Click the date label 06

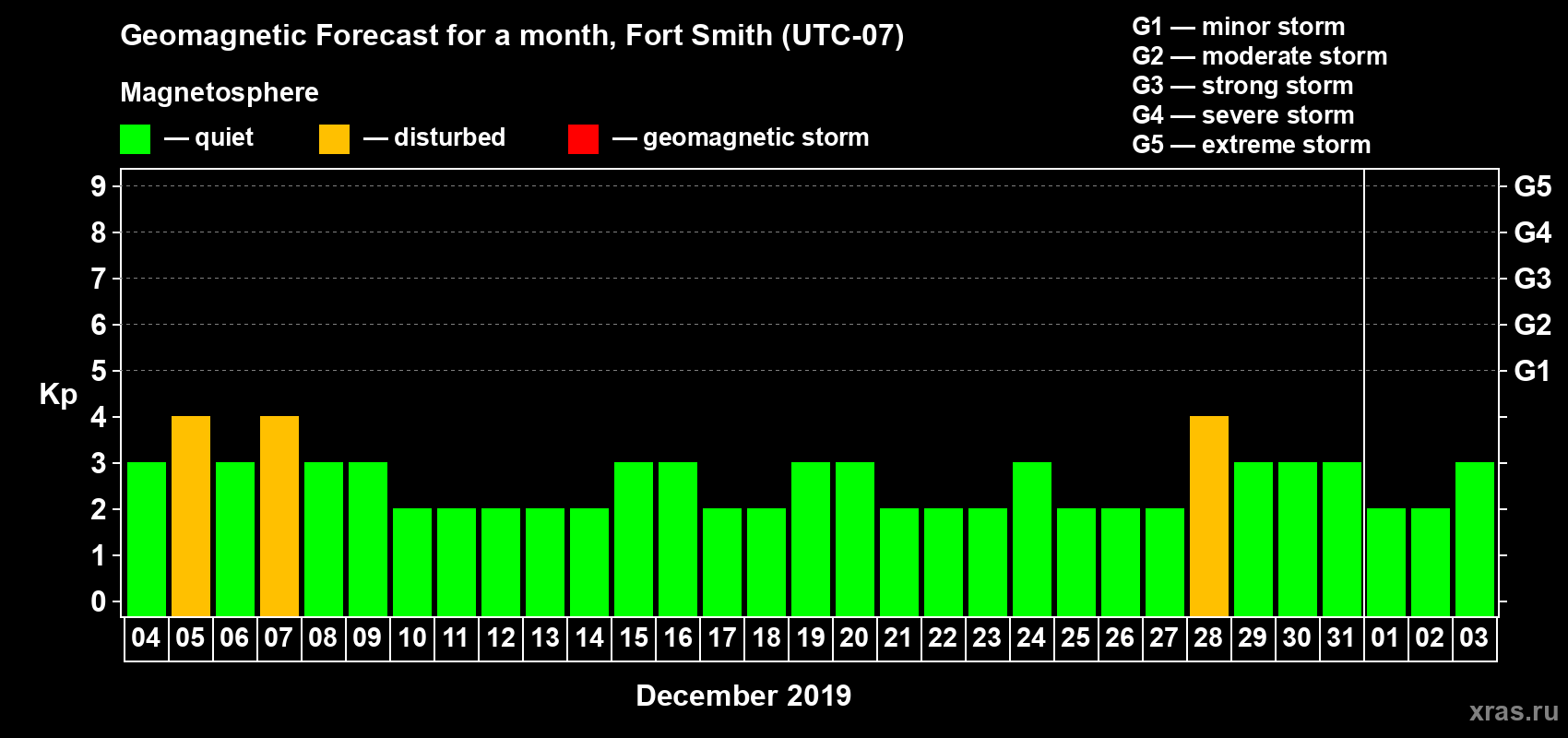tap(234, 637)
